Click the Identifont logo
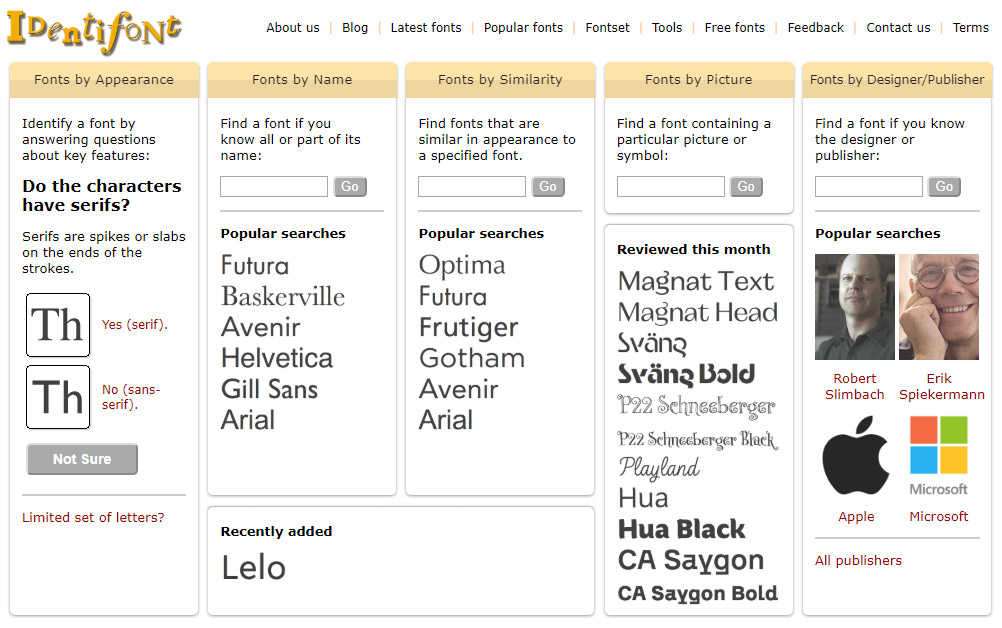The image size is (1002, 628). tap(94, 31)
